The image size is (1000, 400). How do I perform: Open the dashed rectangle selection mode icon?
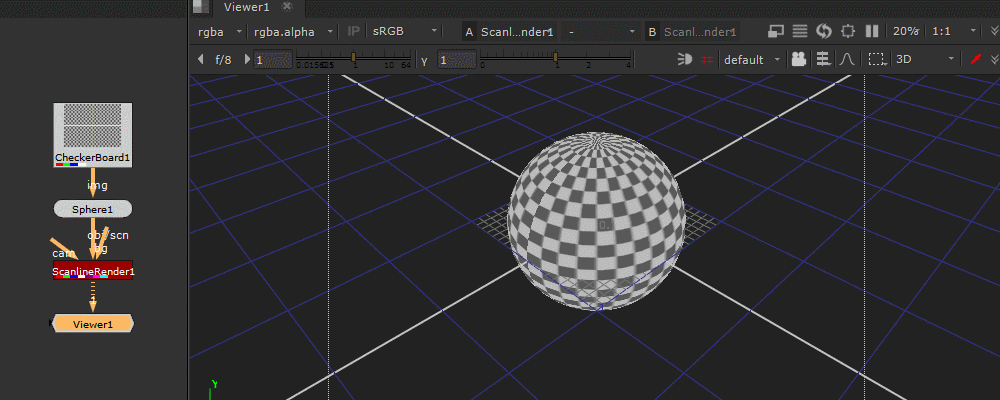click(x=878, y=59)
